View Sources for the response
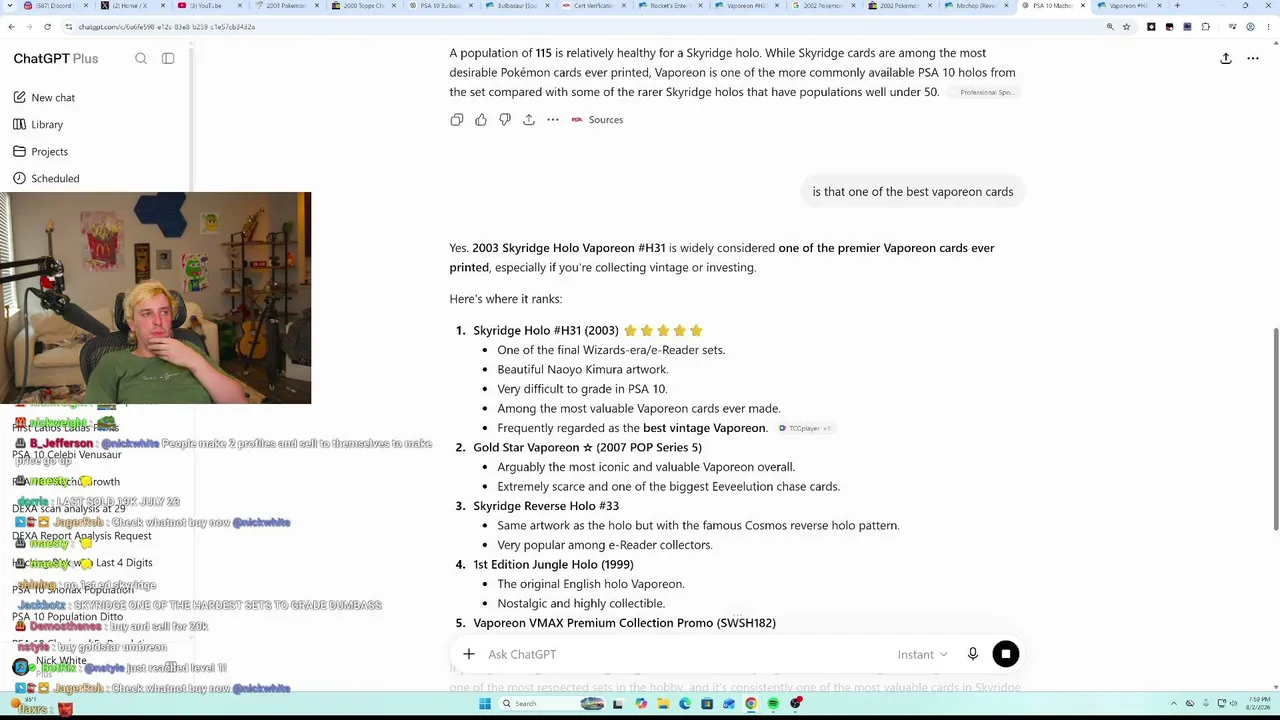This screenshot has height=720, width=1280. [597, 120]
